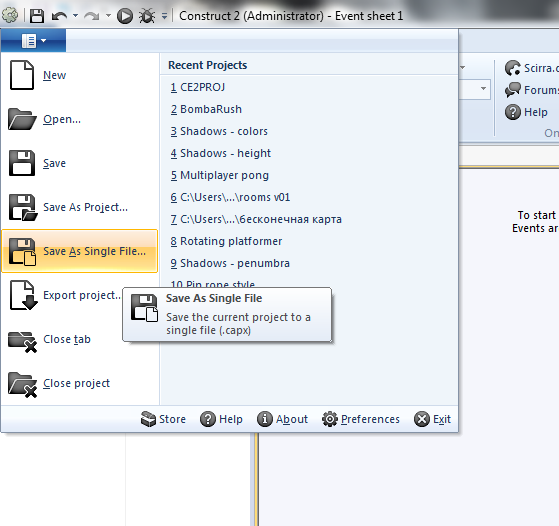Click the Exit X icon
The width and height of the screenshot is (559, 526).
pyautogui.click(x=422, y=419)
